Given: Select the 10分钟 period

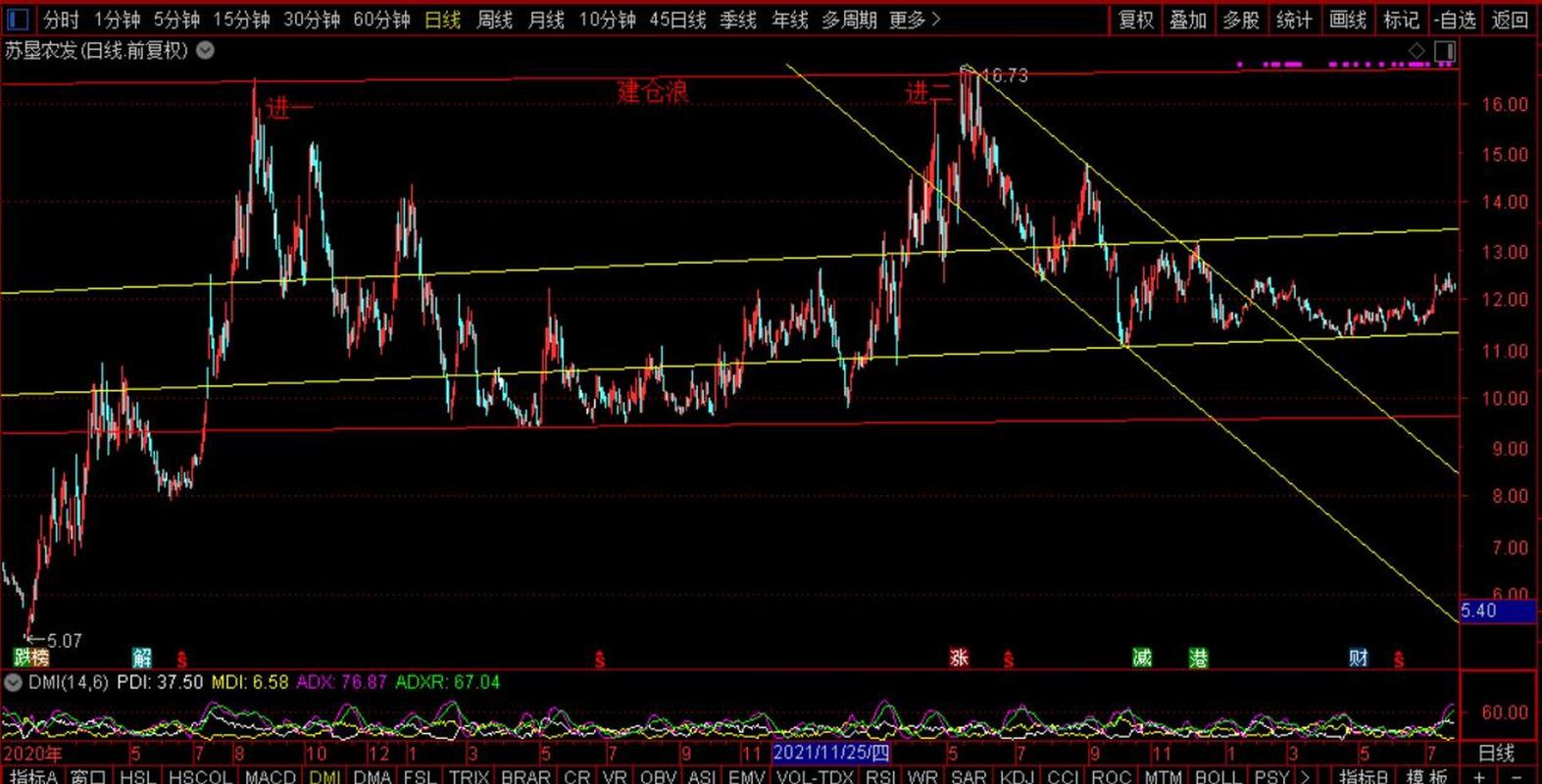Looking at the screenshot, I should coord(607,20).
